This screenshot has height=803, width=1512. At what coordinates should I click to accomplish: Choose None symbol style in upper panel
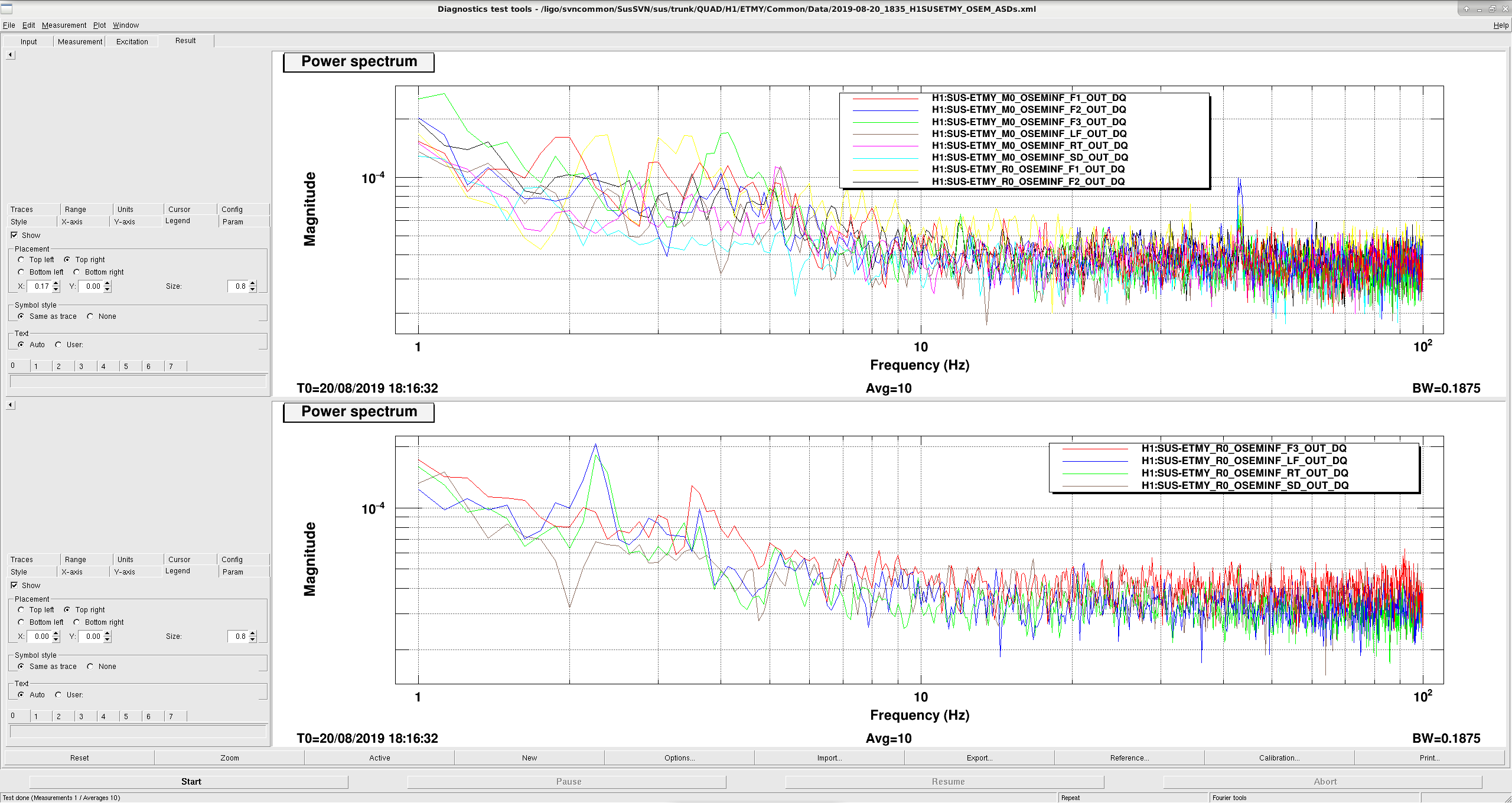(x=90, y=316)
